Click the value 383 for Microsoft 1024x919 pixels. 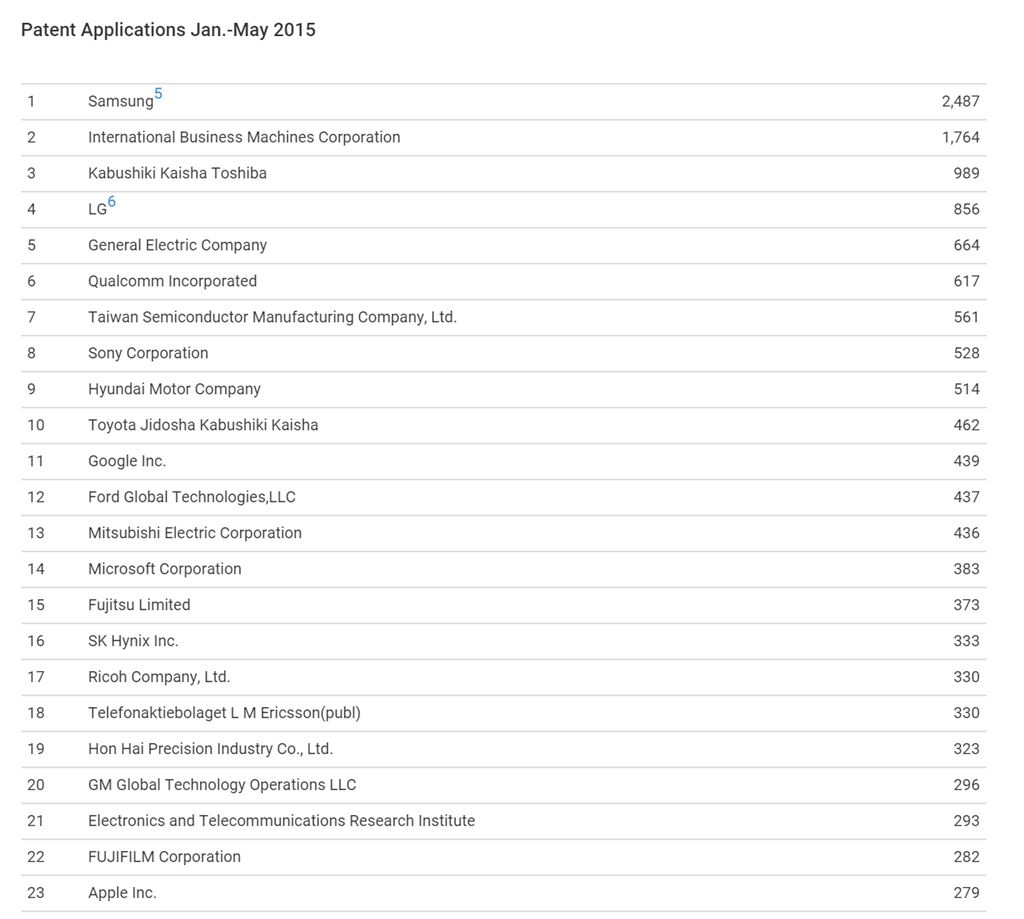967,568
